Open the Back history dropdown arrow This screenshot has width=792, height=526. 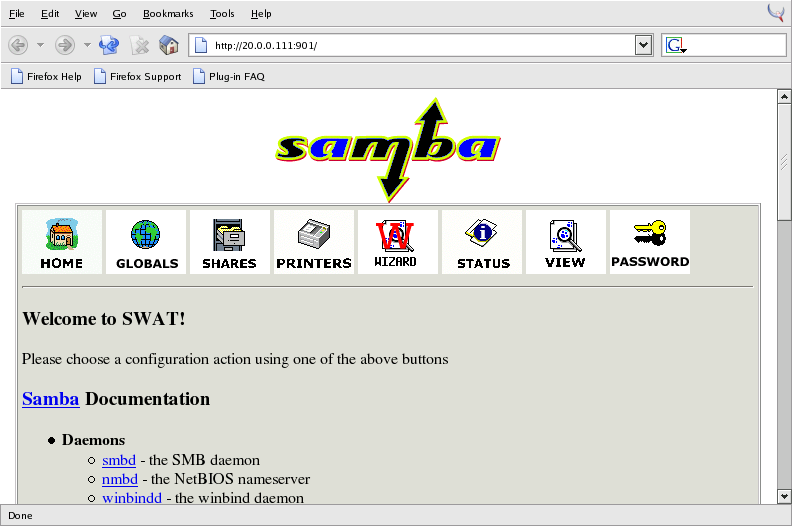[40, 45]
